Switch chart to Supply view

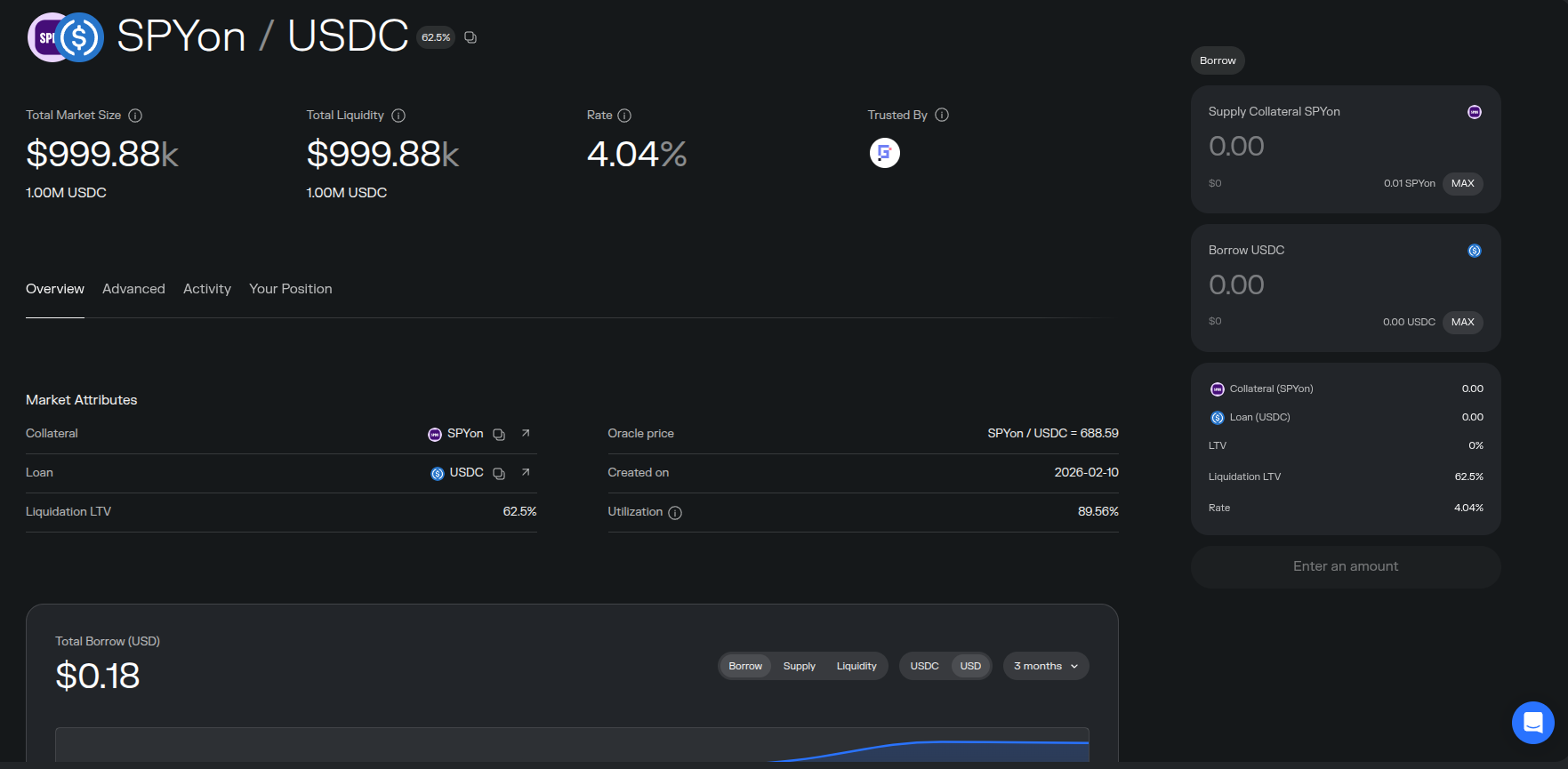click(799, 666)
